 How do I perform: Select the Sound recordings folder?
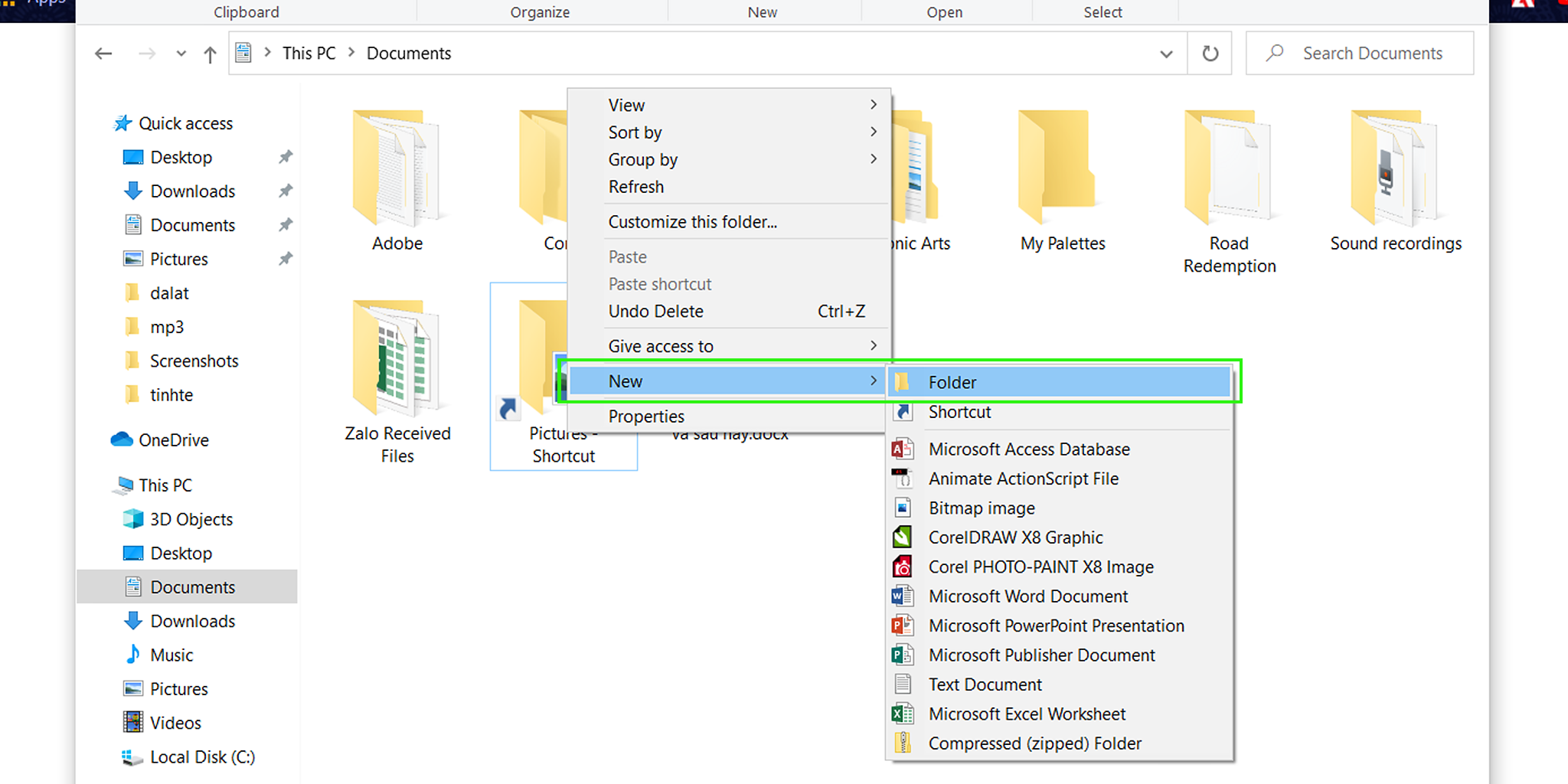1396,181
